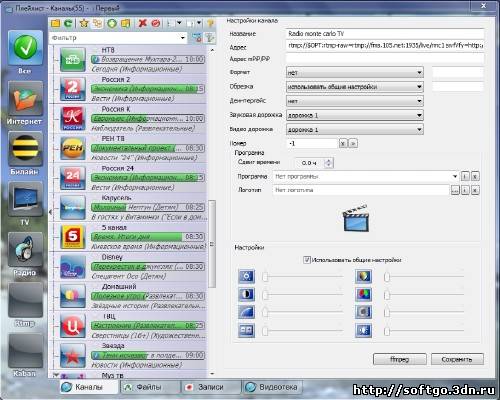
Task: Select the НТВ channel logo
Action: (73, 60)
